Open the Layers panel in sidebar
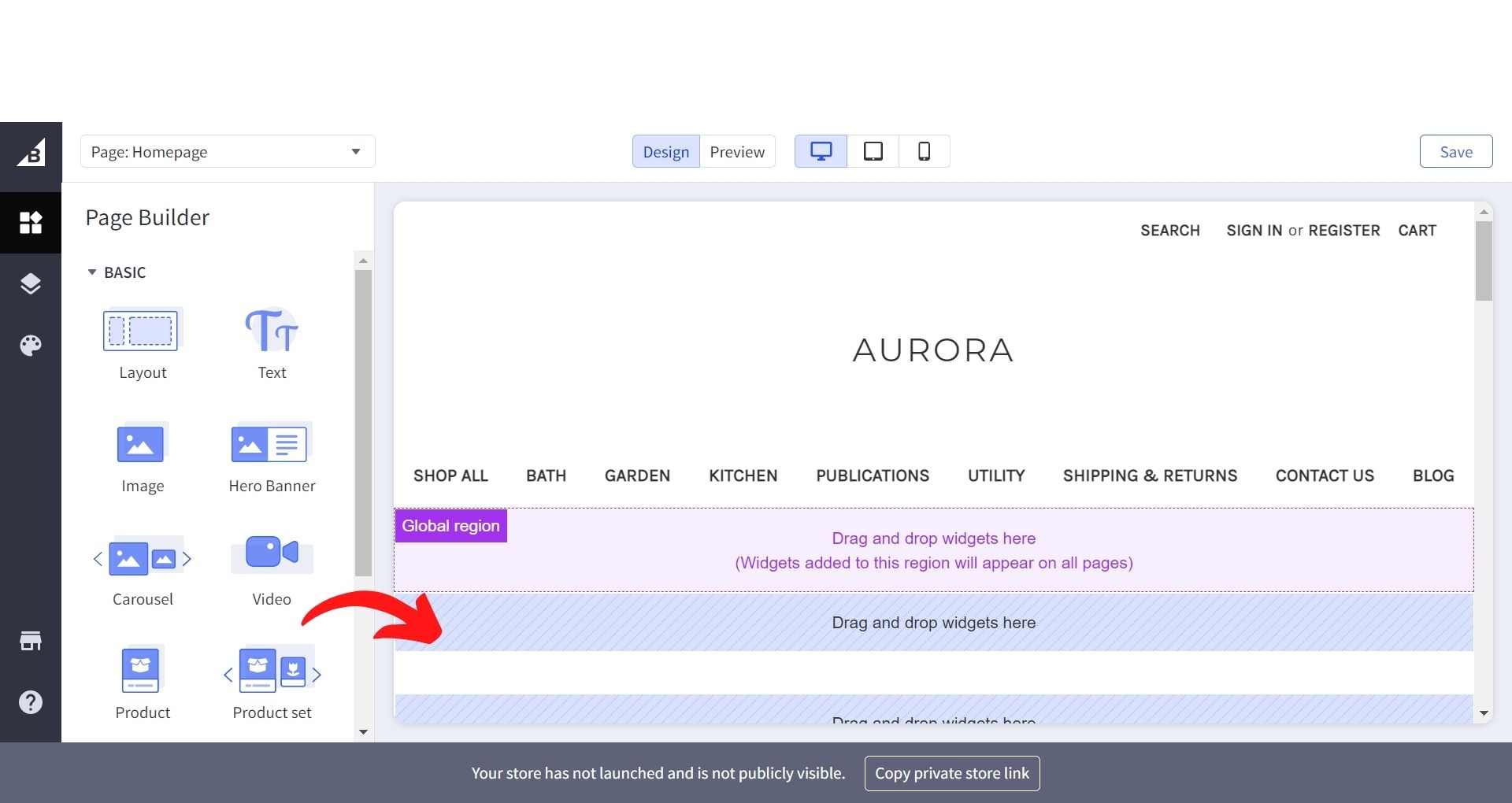This screenshot has width=1512, height=803. (x=31, y=283)
